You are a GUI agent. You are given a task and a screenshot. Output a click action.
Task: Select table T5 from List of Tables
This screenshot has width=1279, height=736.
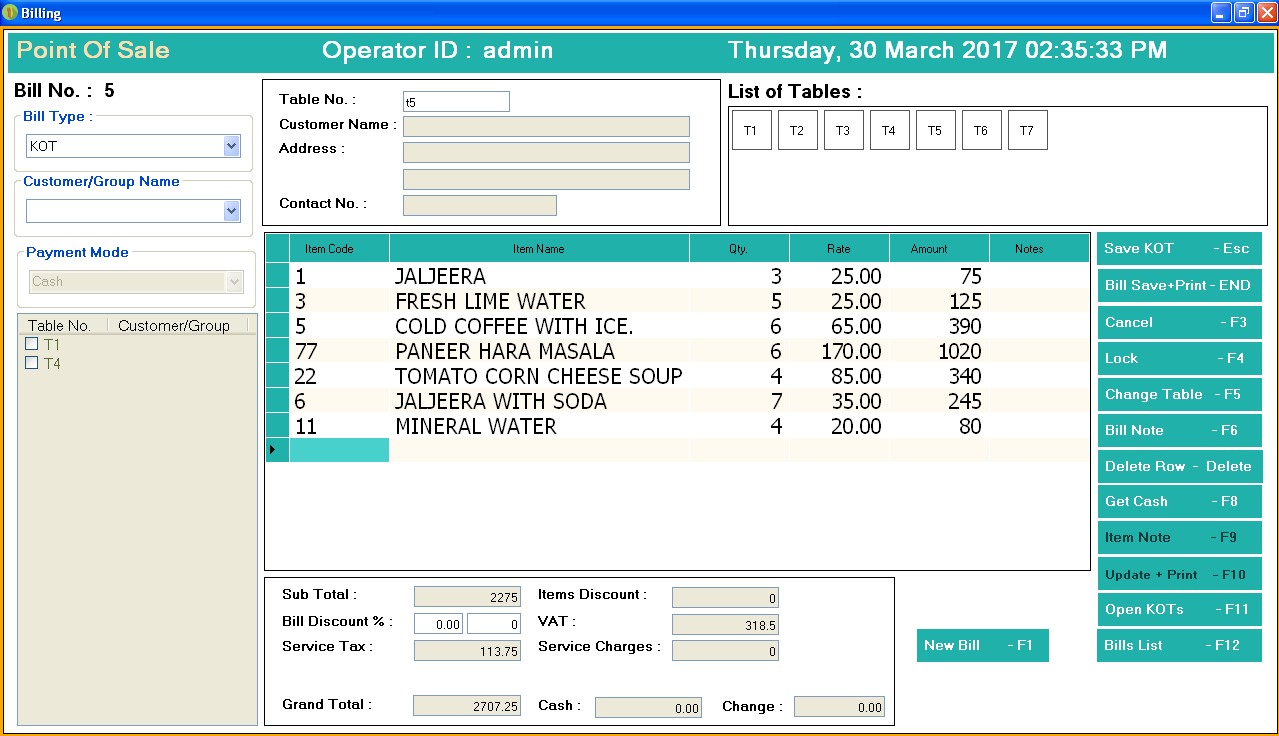tap(935, 129)
